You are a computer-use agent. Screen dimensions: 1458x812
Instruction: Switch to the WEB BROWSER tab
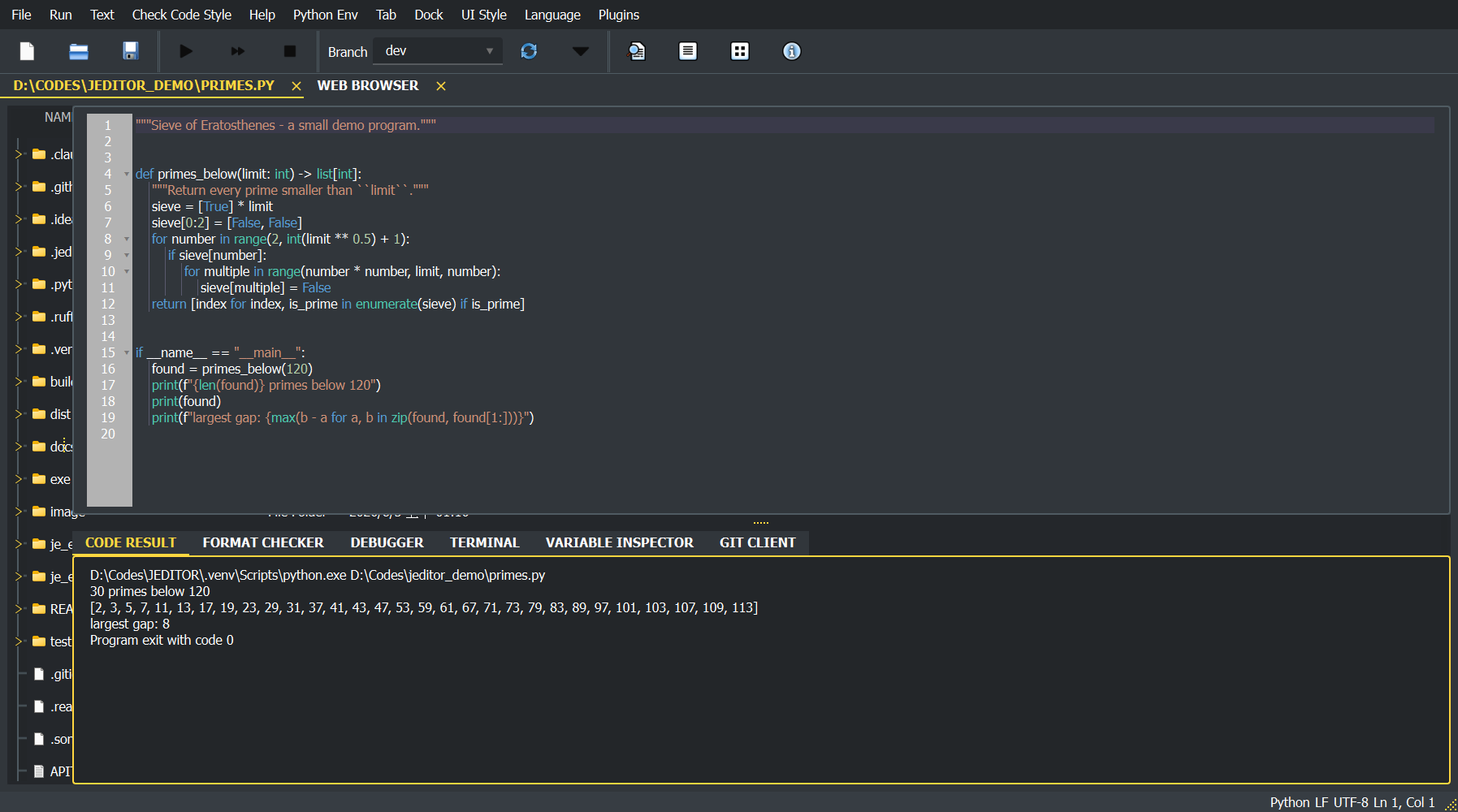(368, 85)
